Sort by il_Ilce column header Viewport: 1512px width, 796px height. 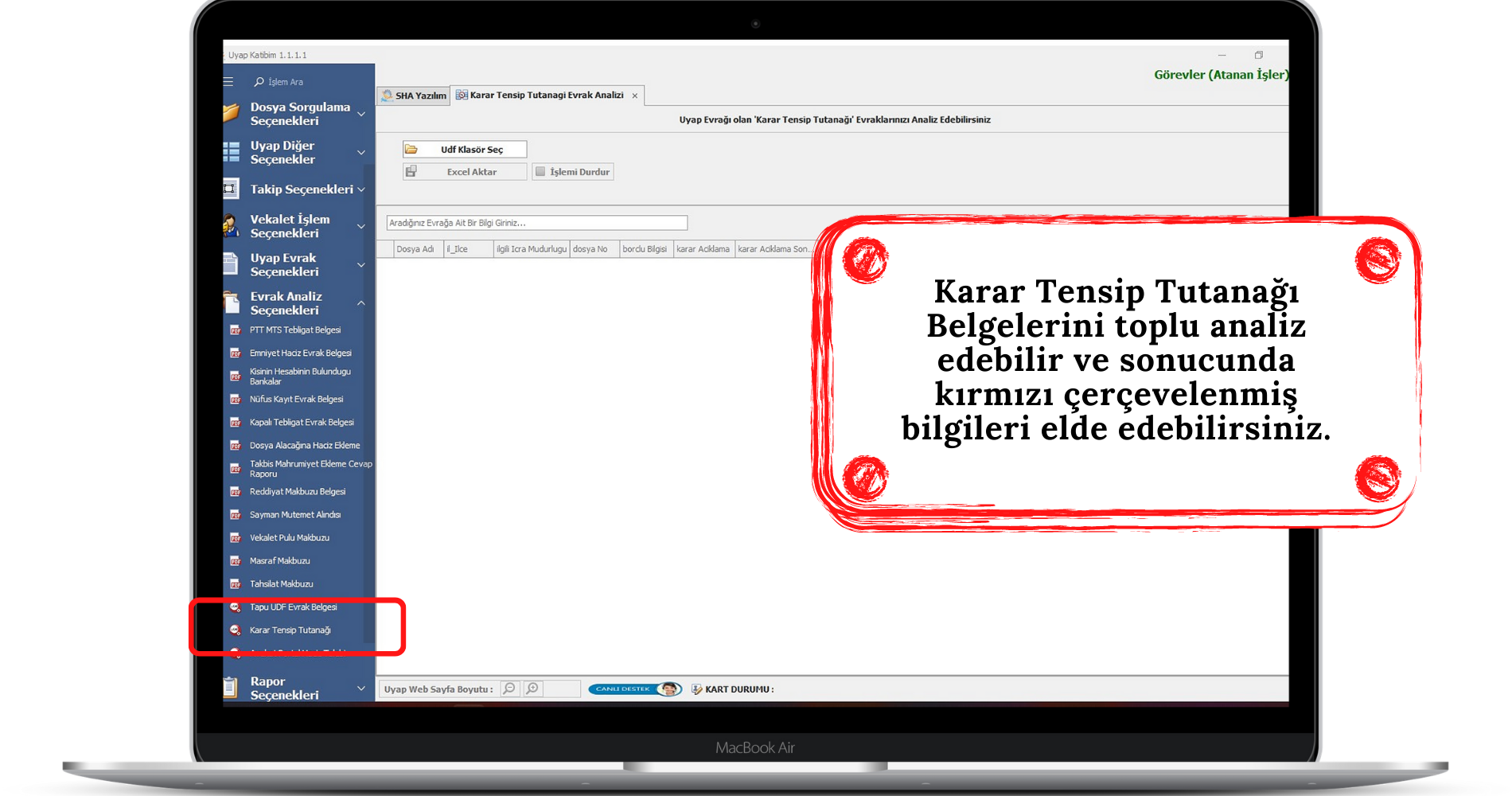(x=468, y=249)
